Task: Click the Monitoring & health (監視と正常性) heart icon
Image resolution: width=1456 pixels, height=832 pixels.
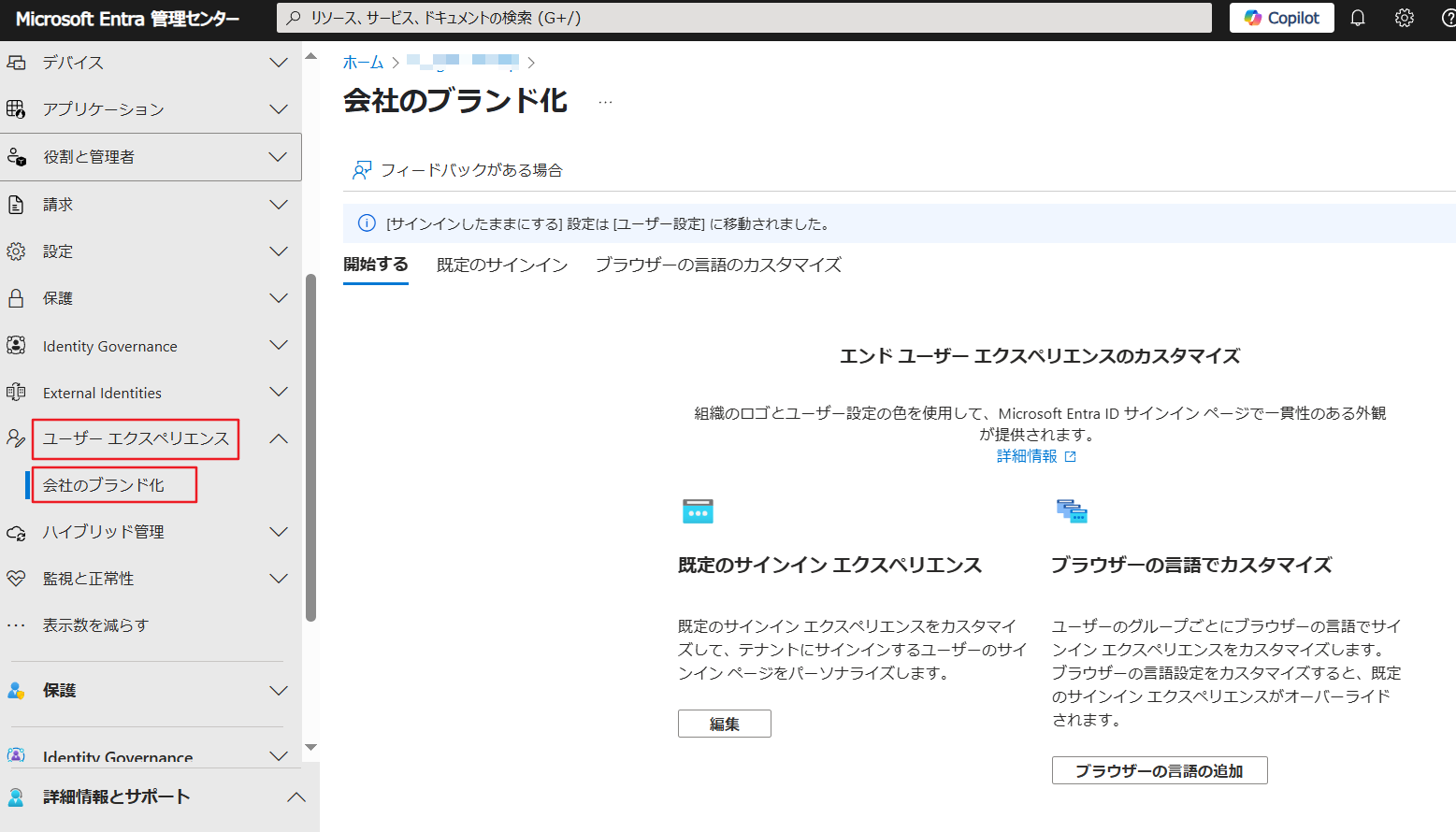Action: pyautogui.click(x=16, y=579)
